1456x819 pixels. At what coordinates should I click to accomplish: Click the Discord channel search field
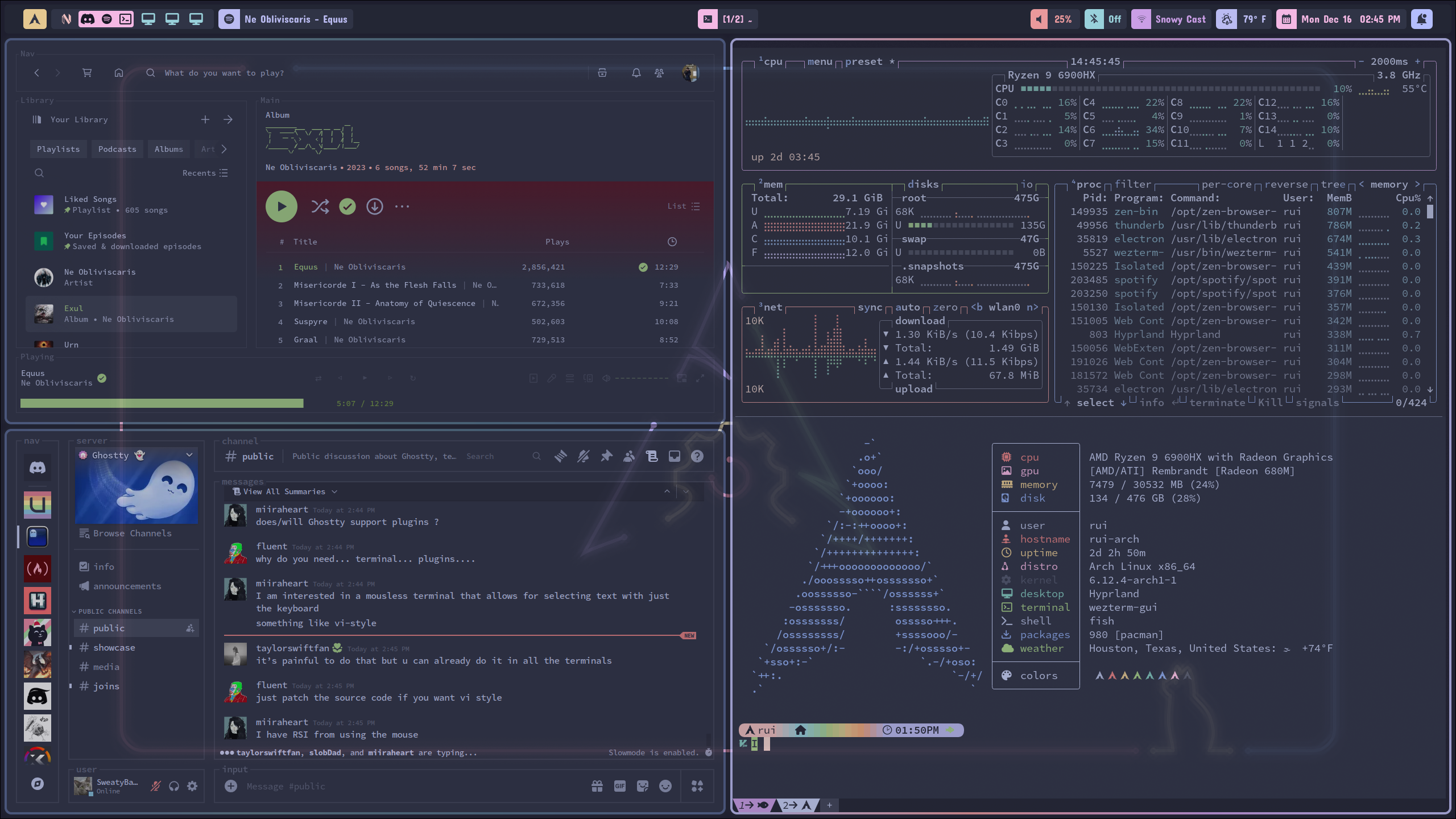(503, 456)
